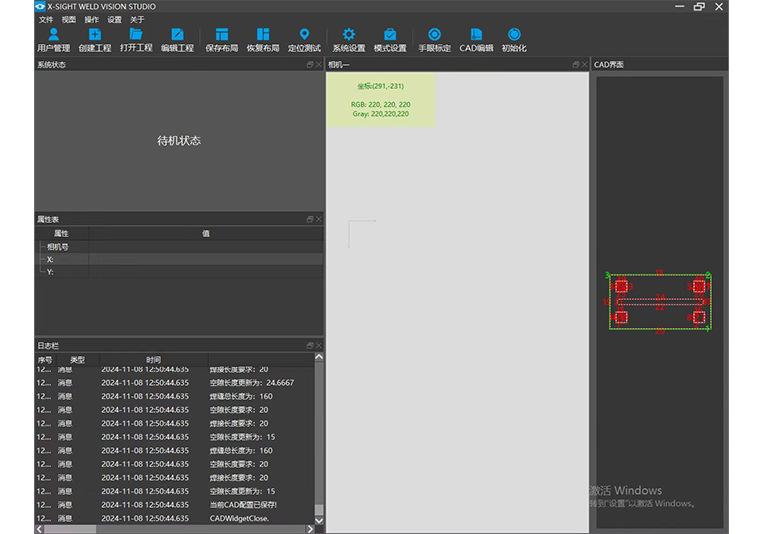Image resolution: width=763 pixels, height=534 pixels.
Task: Close the 日志栏 log panel
Action: point(319,346)
